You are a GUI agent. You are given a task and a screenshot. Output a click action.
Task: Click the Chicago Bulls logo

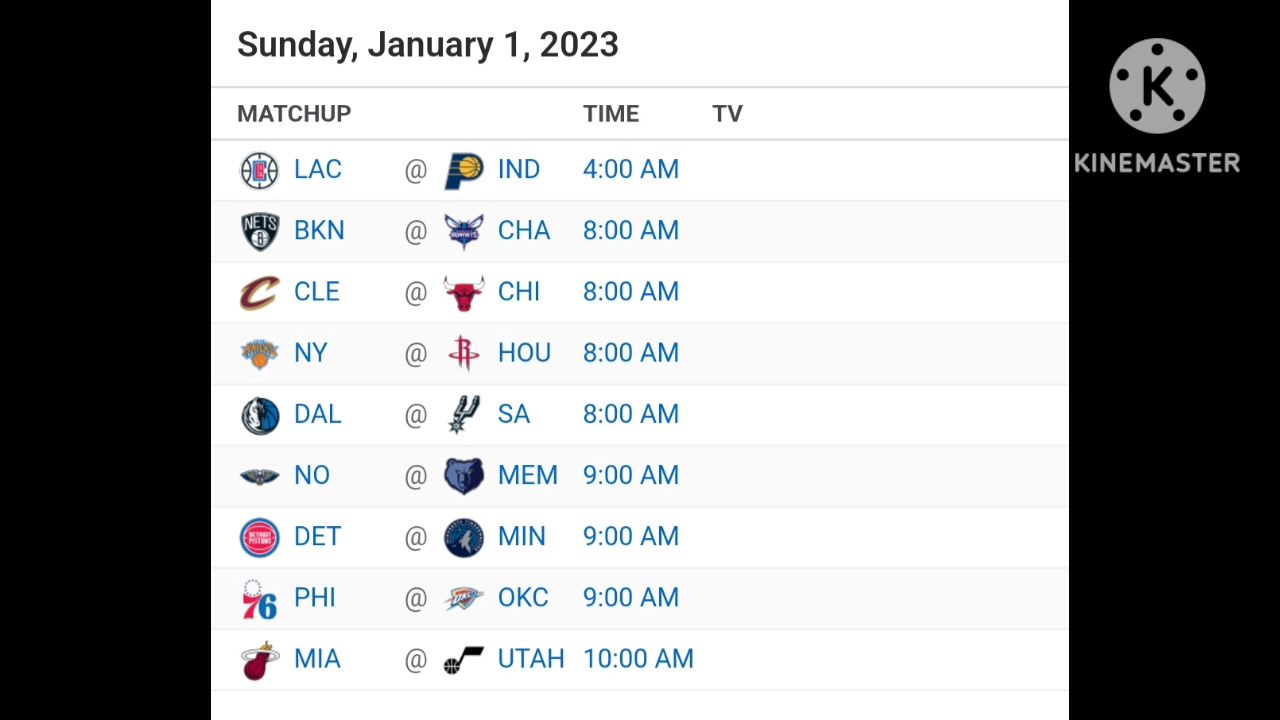[x=464, y=292]
